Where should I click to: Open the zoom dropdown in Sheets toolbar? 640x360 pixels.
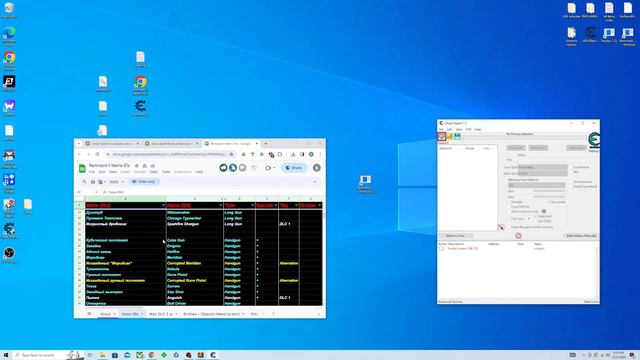[116, 182]
